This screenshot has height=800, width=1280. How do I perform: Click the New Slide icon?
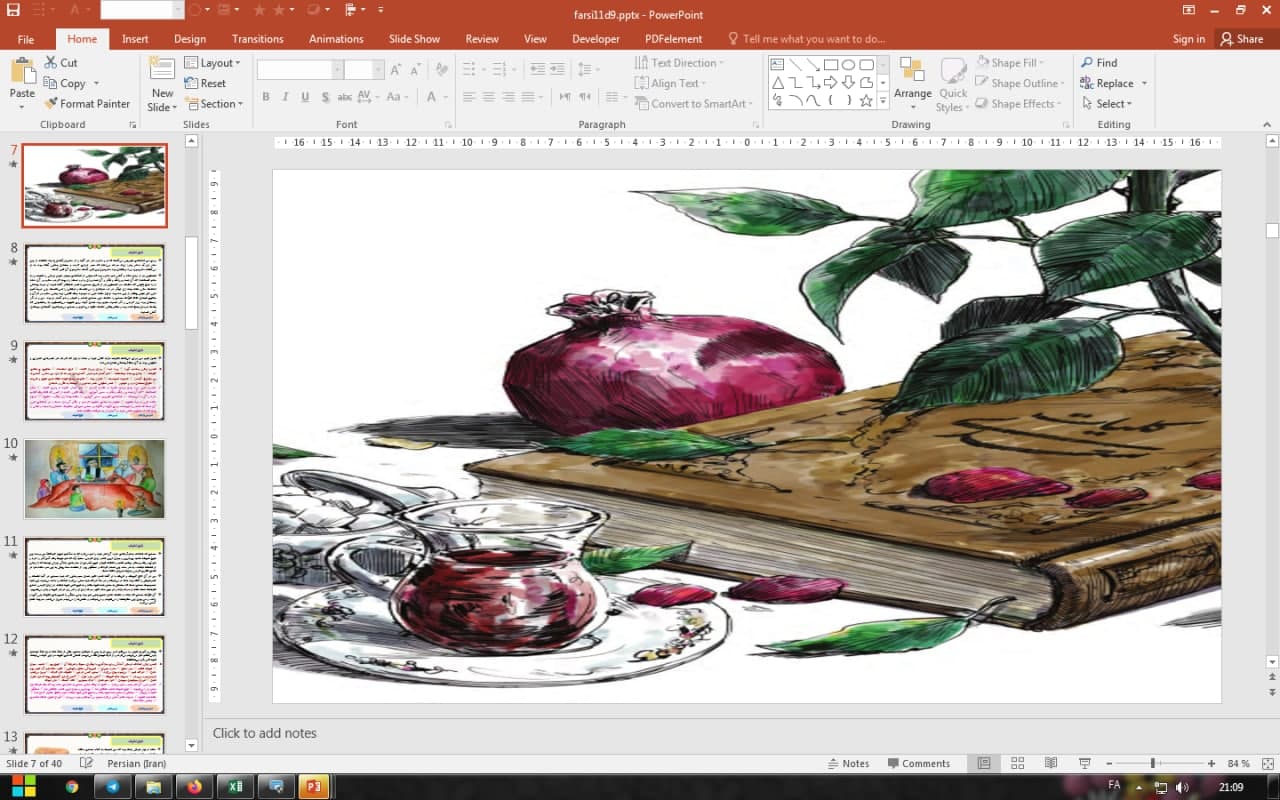pyautogui.click(x=162, y=70)
